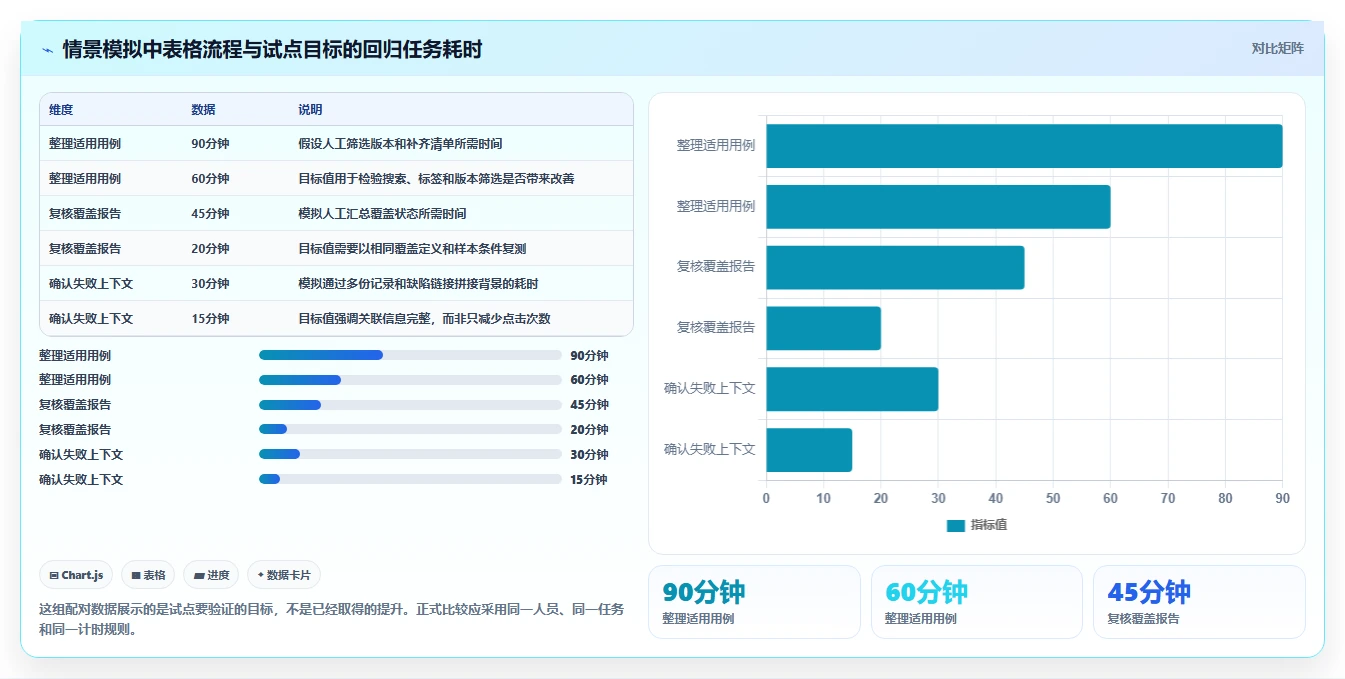Select the 表格 chip

pyautogui.click(x=148, y=575)
